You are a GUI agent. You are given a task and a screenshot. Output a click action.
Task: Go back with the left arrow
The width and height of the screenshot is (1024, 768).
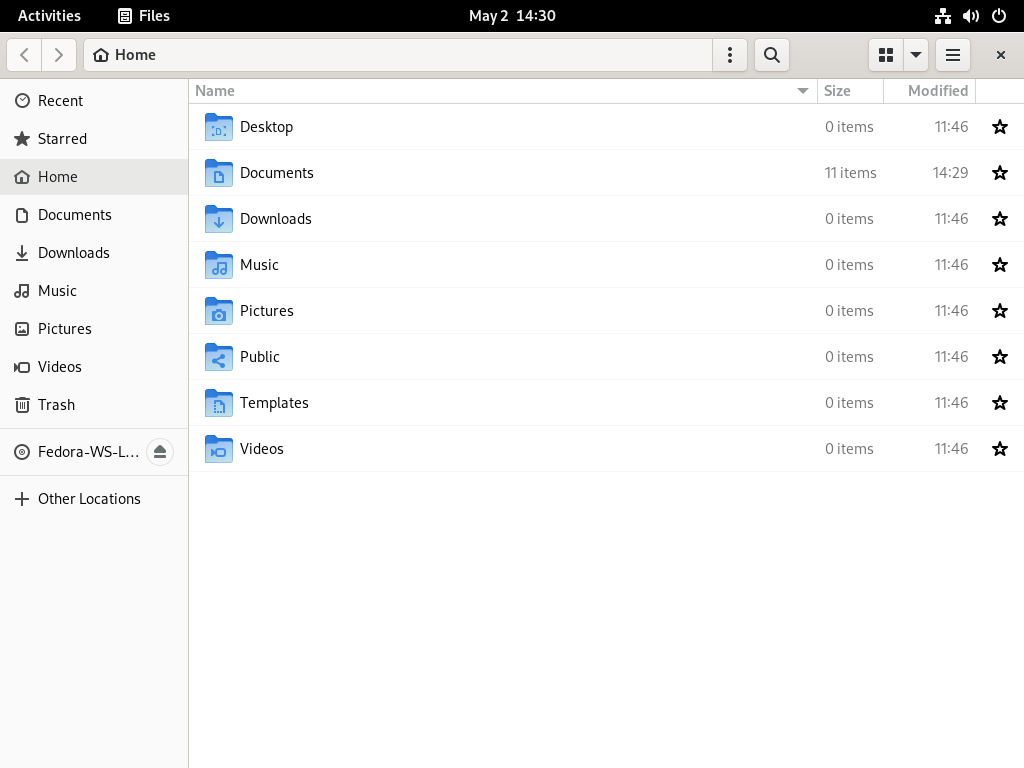pos(25,55)
